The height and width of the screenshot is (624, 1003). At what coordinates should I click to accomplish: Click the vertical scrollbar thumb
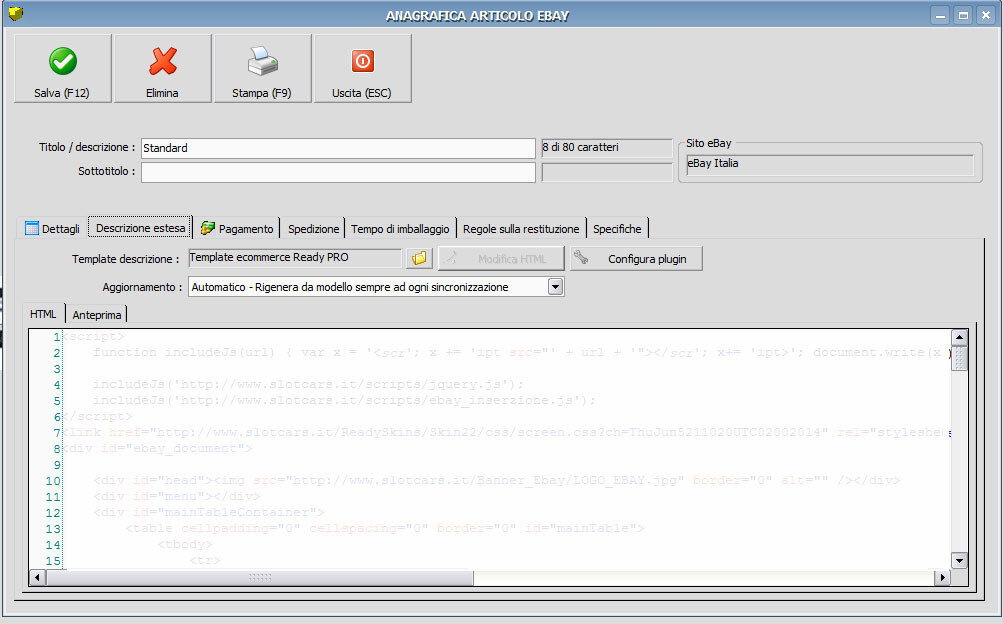coord(959,358)
